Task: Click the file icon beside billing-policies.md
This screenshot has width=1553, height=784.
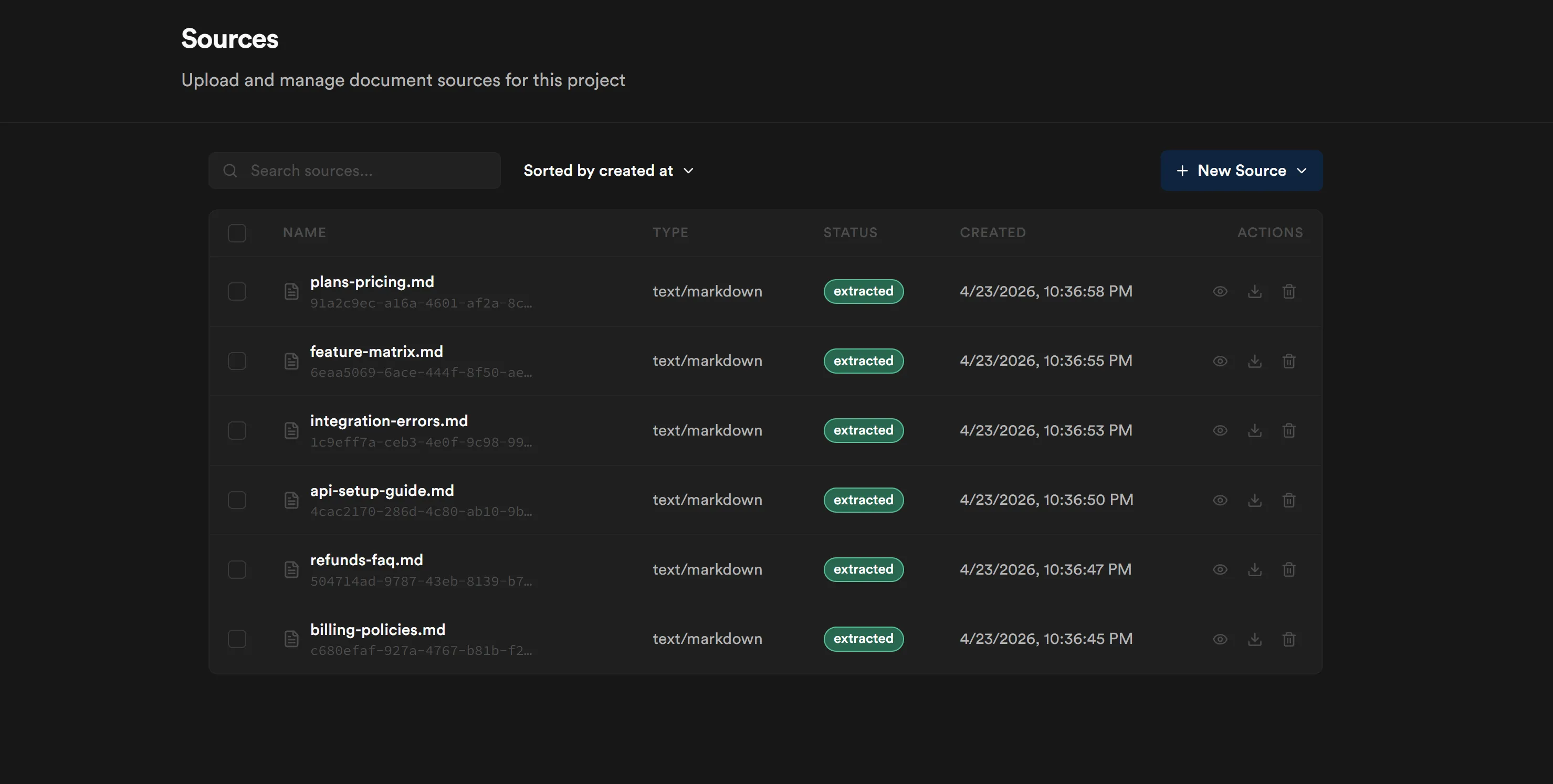Action: click(291, 639)
